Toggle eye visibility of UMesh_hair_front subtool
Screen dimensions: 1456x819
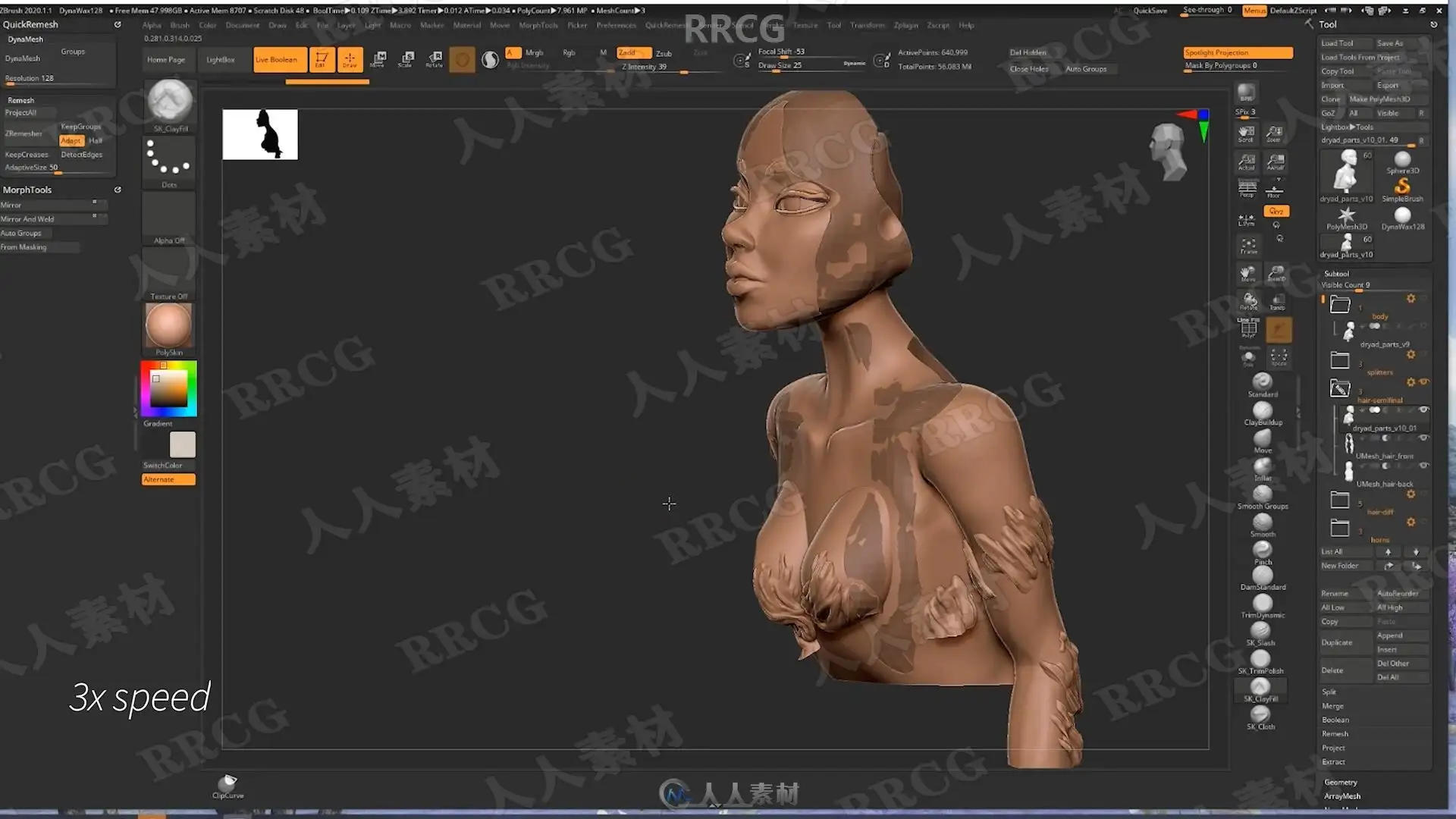pos(1423,438)
